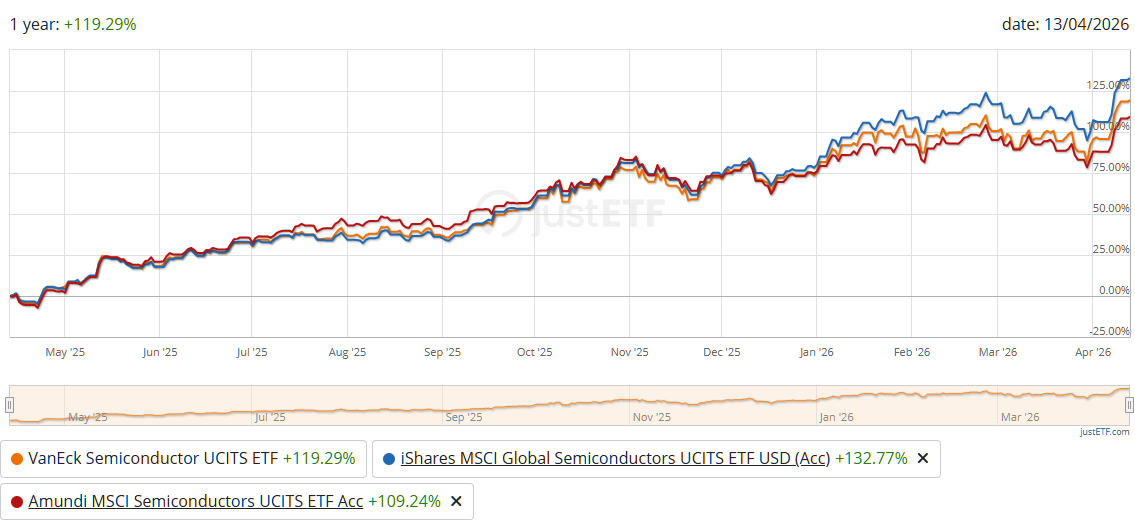Remove the Amundi MSCI Semiconductors ETF
The image size is (1135, 523).
tap(456, 502)
